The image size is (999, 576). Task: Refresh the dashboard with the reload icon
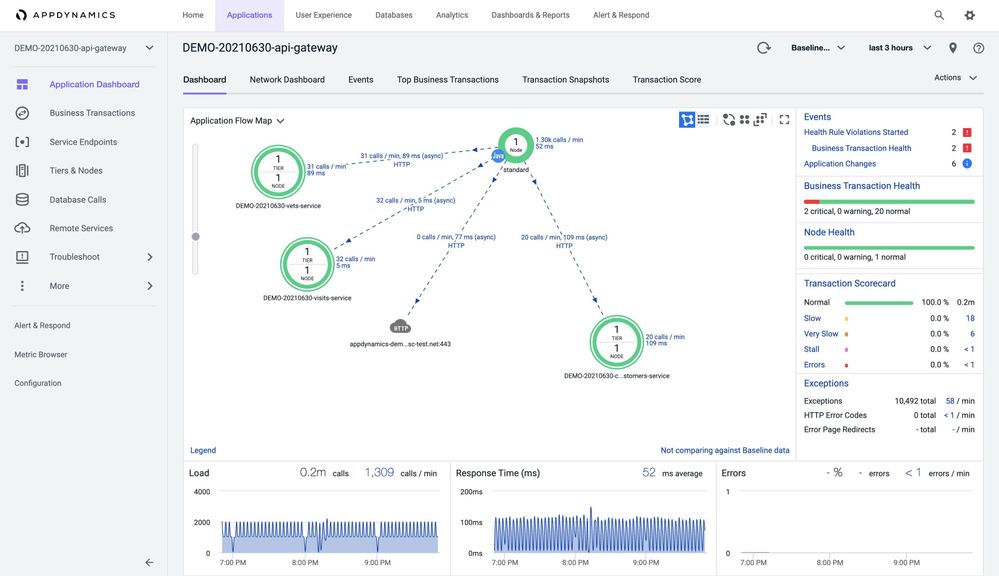click(x=763, y=48)
